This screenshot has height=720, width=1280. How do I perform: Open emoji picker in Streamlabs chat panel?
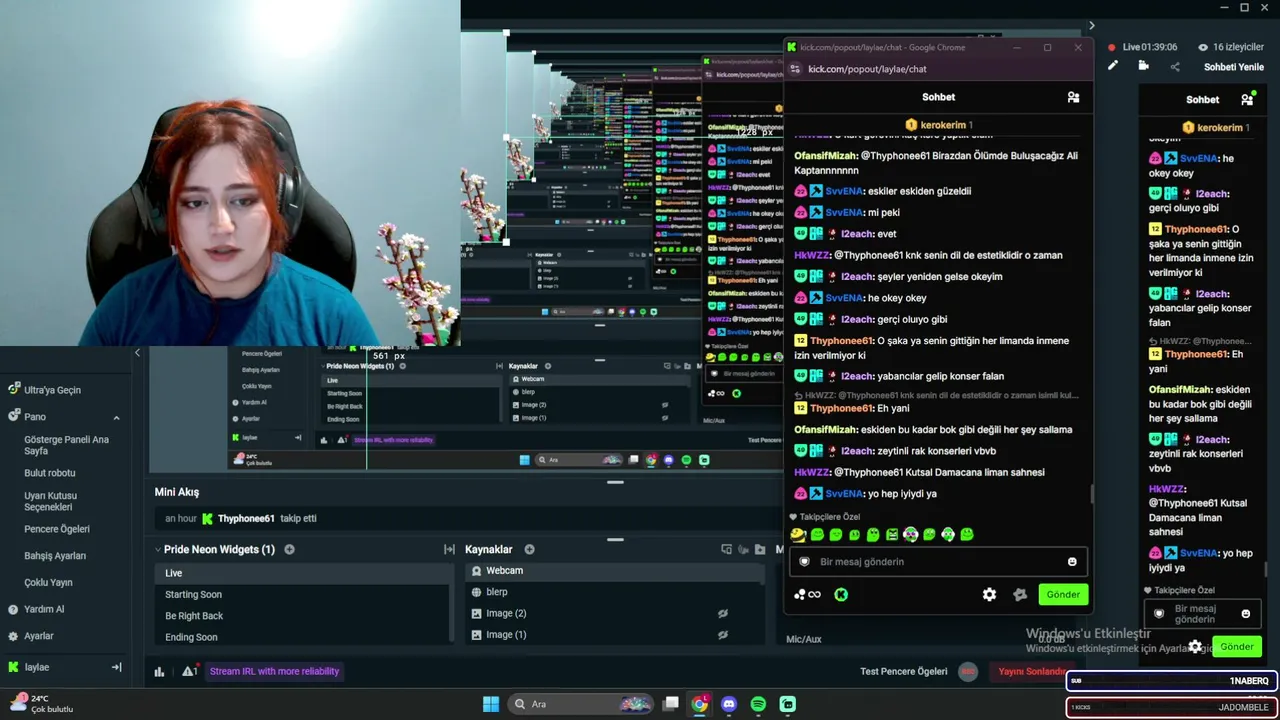pyautogui.click(x=1245, y=614)
